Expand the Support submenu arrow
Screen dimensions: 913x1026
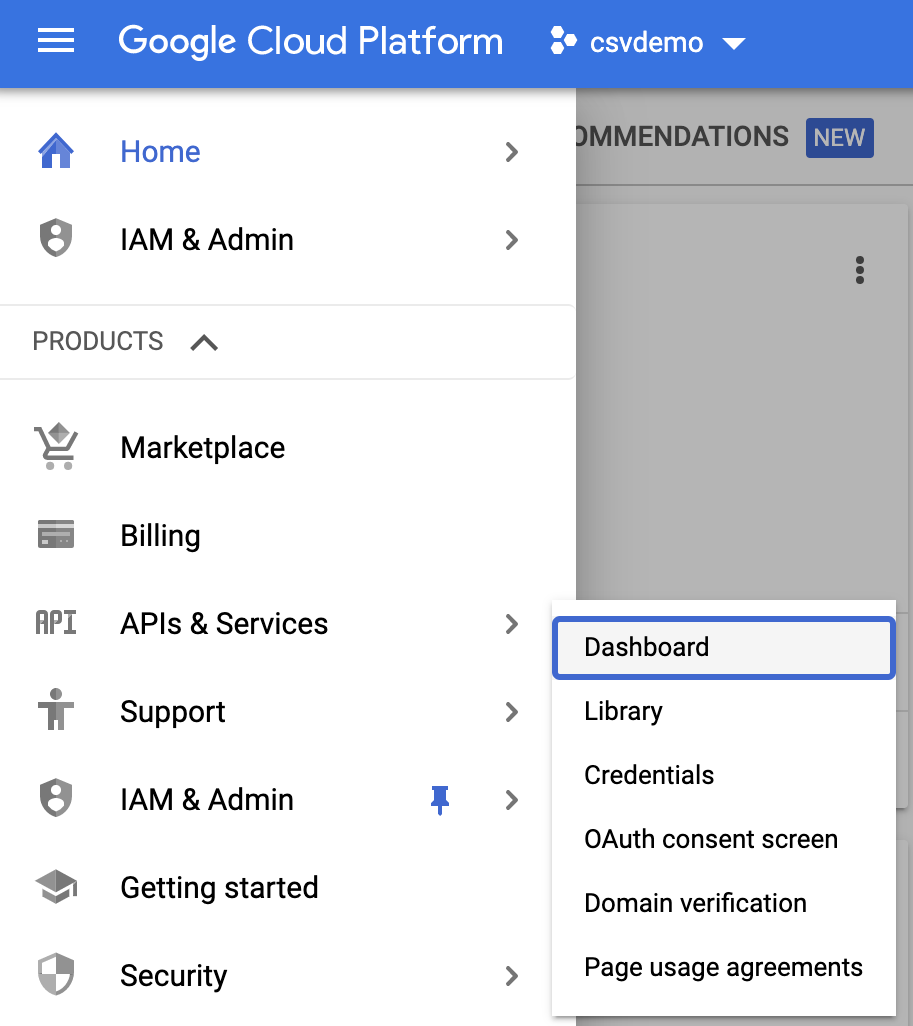pyautogui.click(x=512, y=712)
